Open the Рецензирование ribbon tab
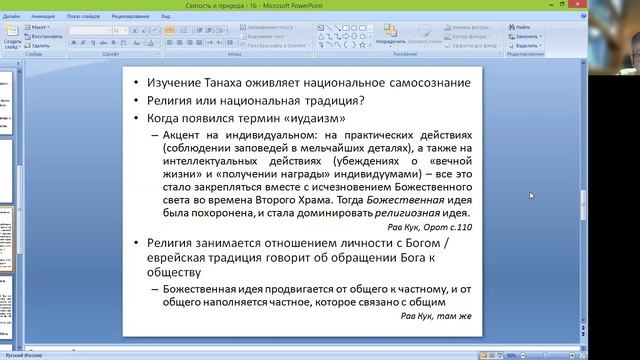The image size is (640, 360). pyautogui.click(x=130, y=16)
